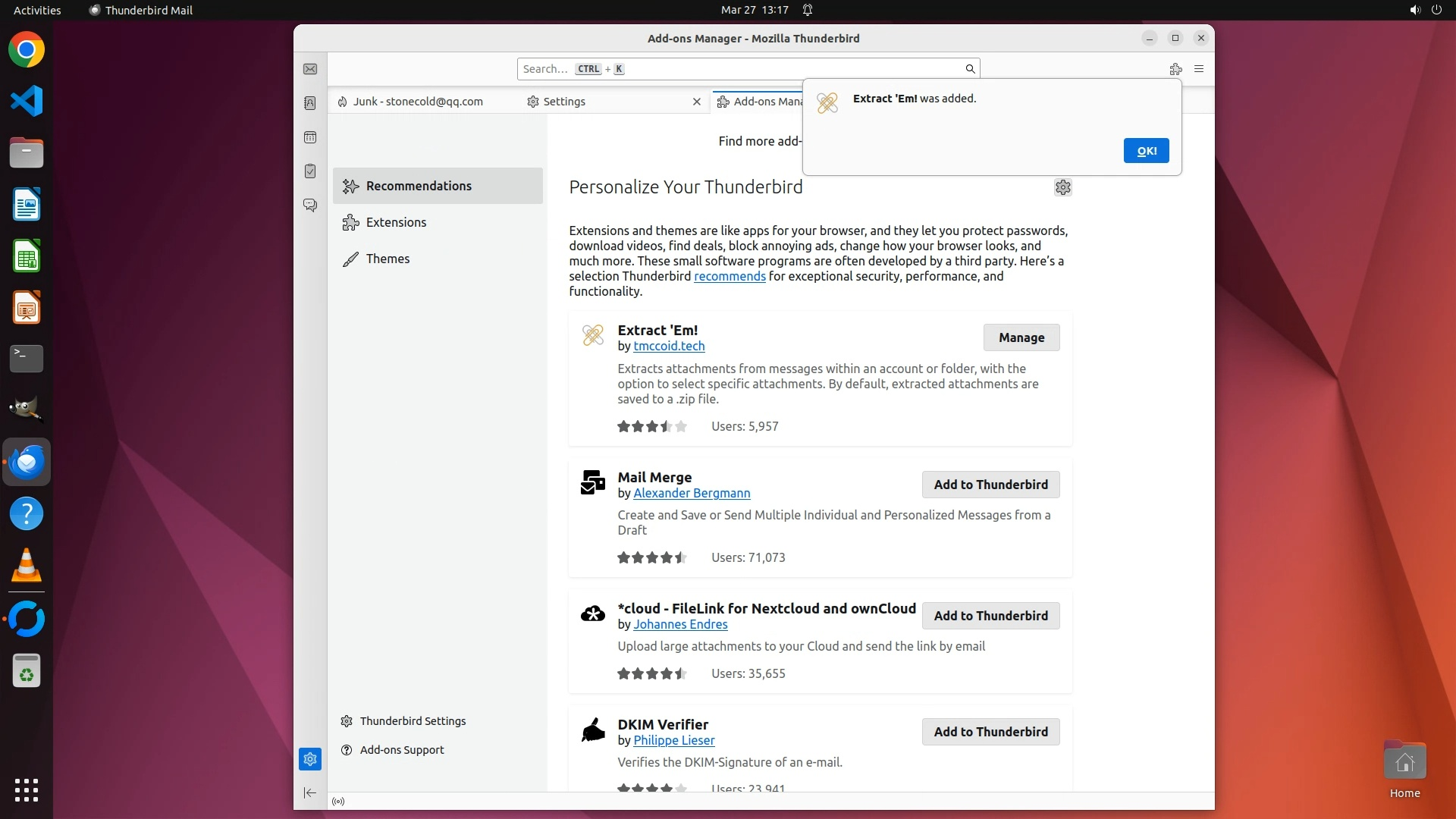Viewport: 1456px width, 819px height.
Task: Click the add-ons puzzle icon in toolbar
Action: tap(1175, 69)
